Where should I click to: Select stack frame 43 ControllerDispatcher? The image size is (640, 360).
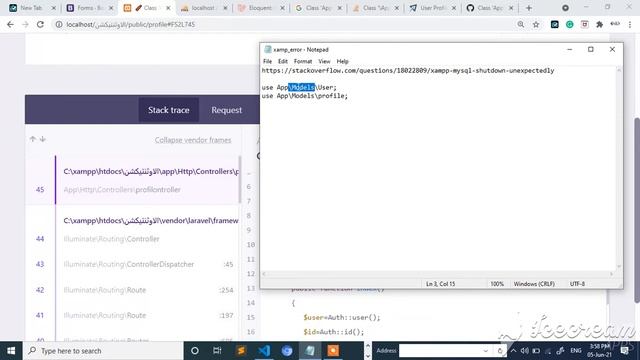tap(133, 264)
